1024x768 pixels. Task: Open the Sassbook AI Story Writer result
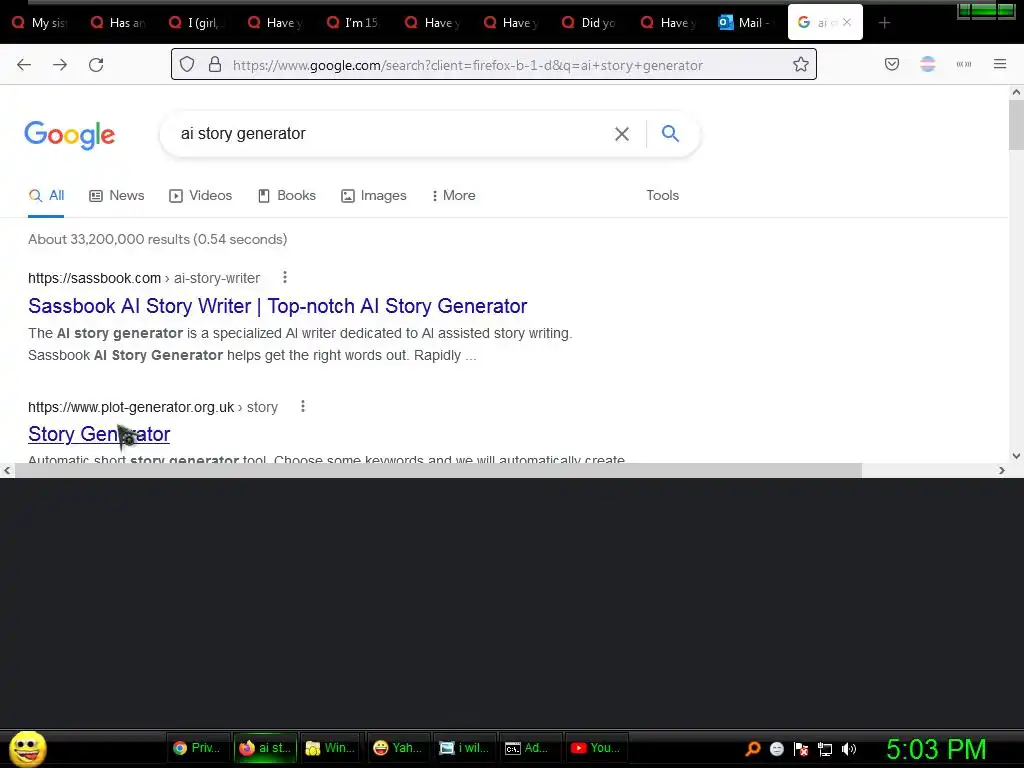coord(278,306)
